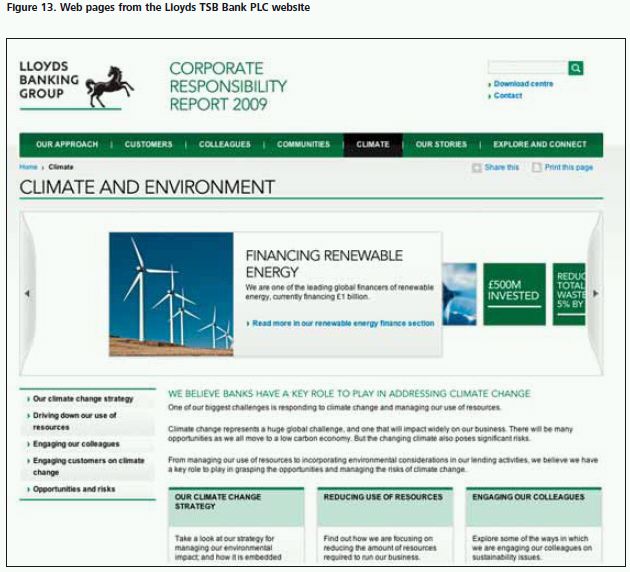Open the Communities navigation tab
The height and width of the screenshot is (572, 630).
[x=303, y=145]
